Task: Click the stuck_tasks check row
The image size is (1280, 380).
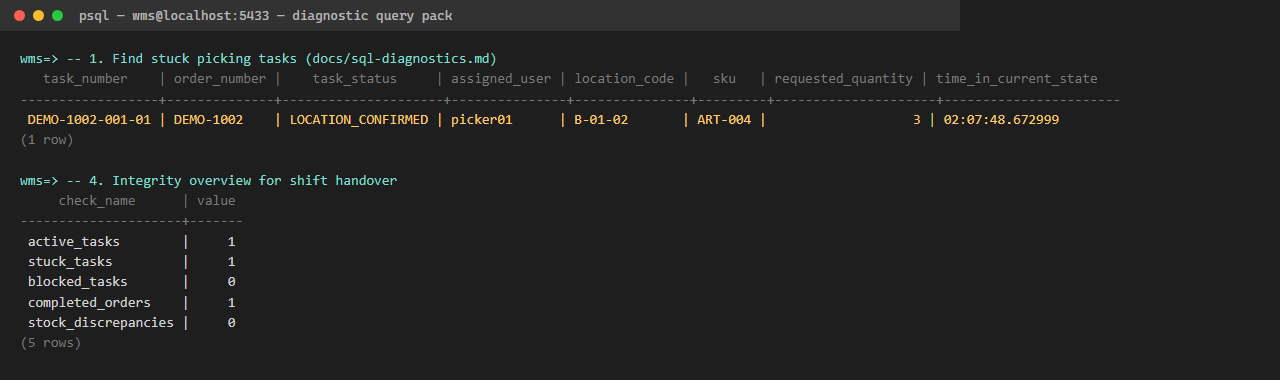Action: 131,262
